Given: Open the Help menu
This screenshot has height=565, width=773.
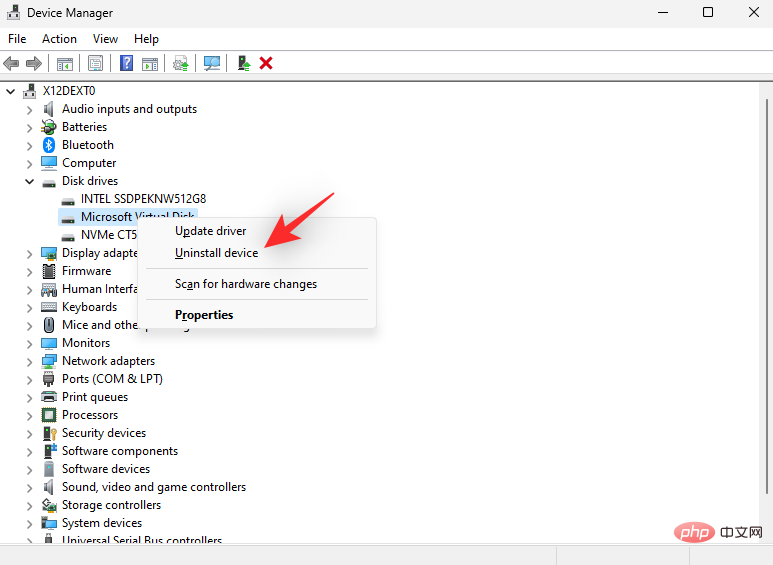Looking at the screenshot, I should point(146,39).
